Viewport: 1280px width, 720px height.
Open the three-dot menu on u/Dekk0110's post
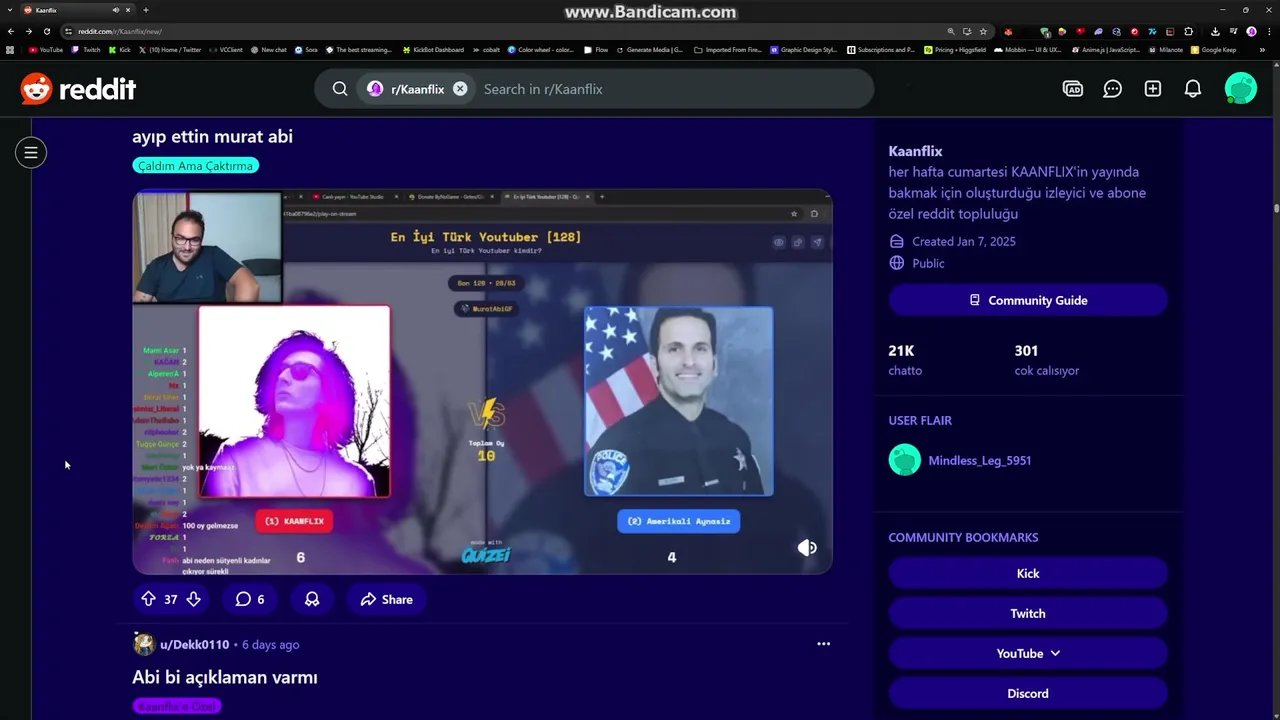point(824,644)
